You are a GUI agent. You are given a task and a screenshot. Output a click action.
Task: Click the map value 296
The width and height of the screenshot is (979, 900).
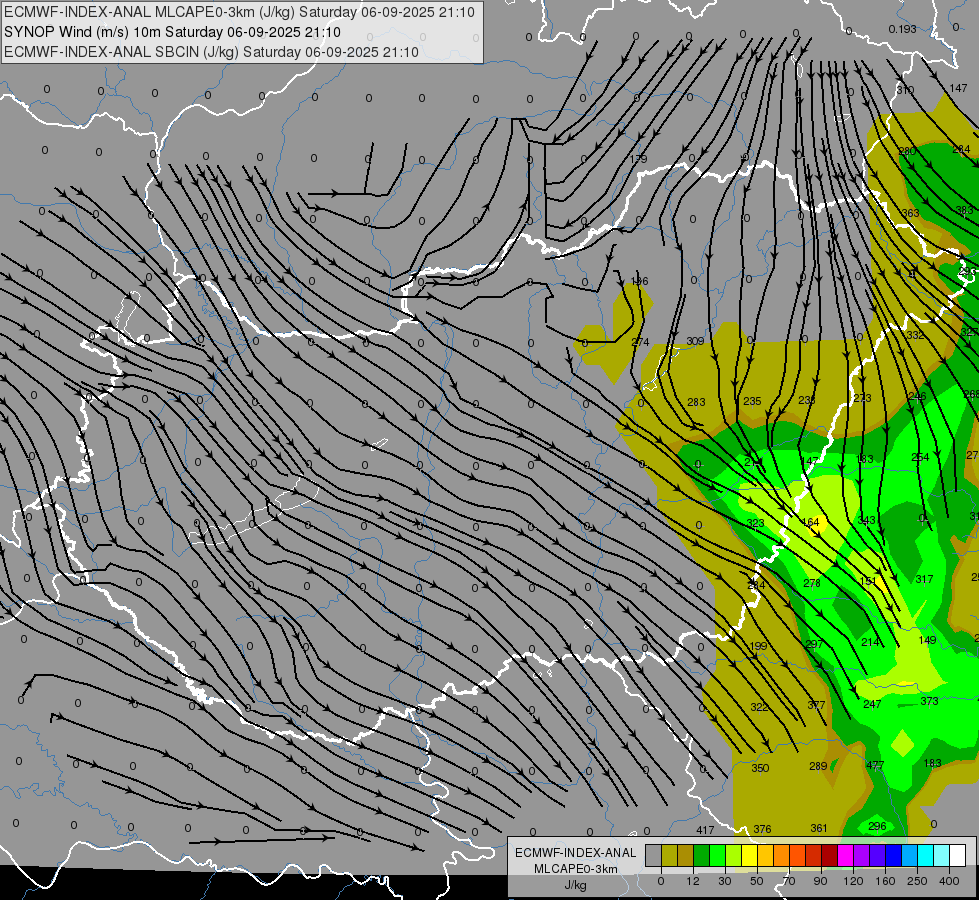pyautogui.click(x=877, y=826)
